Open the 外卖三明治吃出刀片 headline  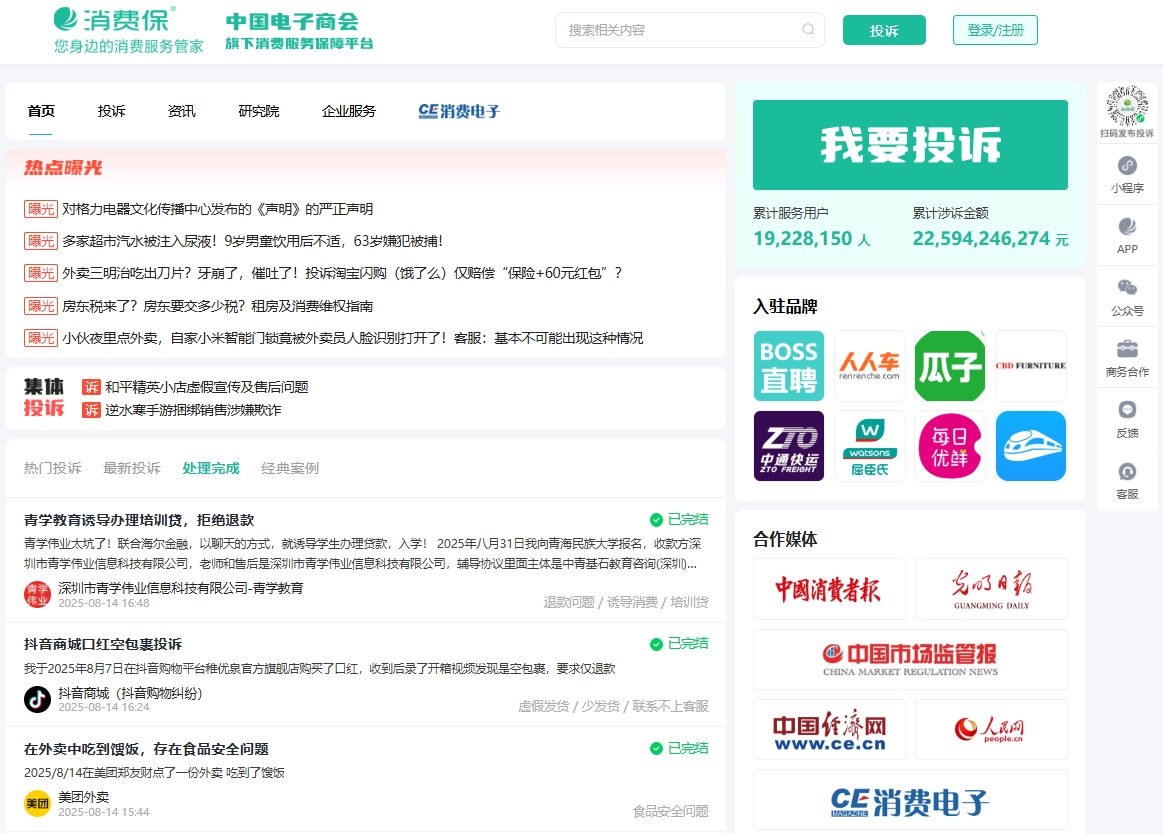pos(342,273)
